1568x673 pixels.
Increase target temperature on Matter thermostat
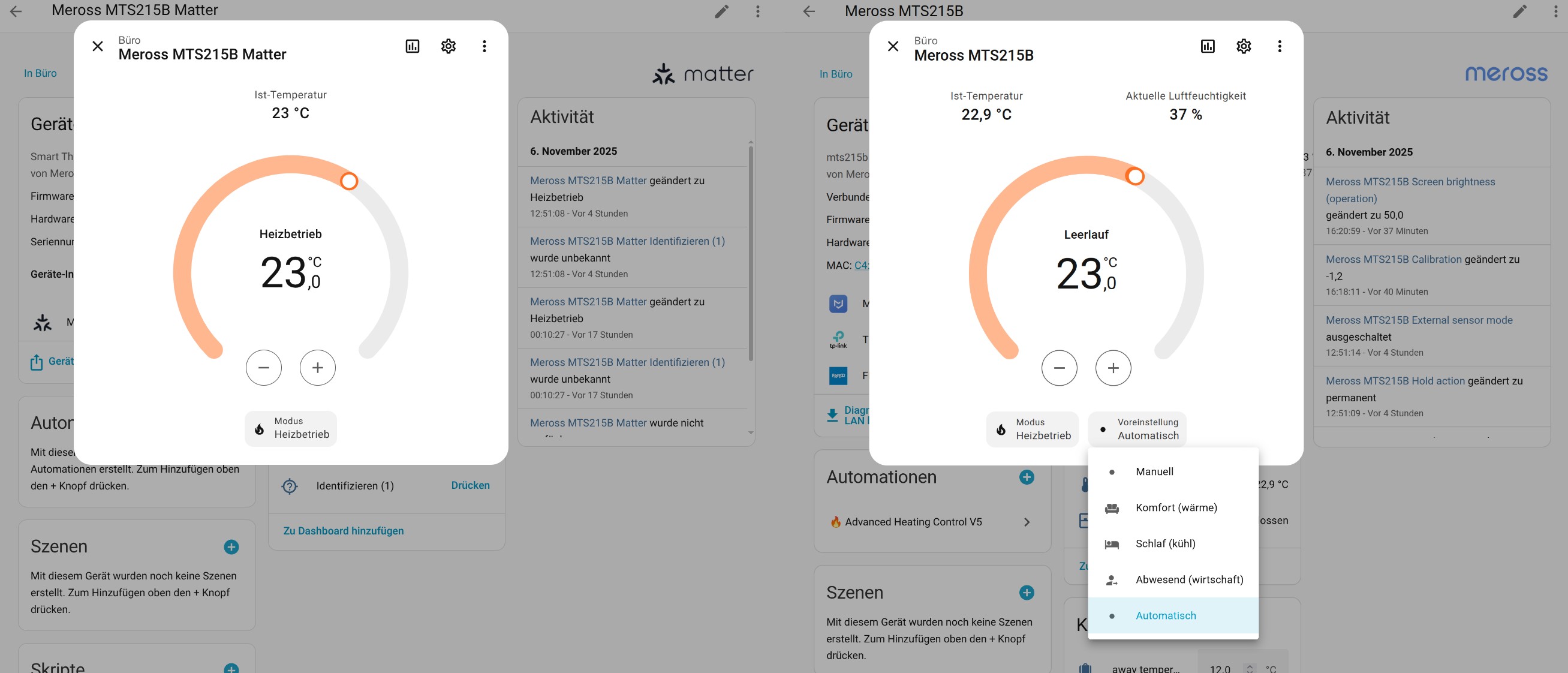pos(317,368)
